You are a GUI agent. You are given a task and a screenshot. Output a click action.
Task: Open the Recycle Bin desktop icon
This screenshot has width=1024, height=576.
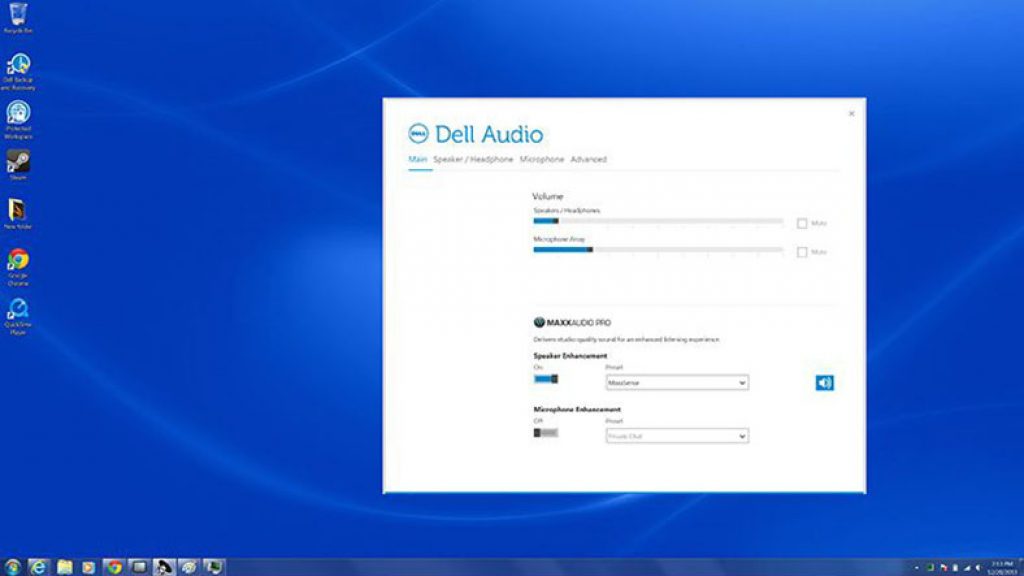coord(18,18)
